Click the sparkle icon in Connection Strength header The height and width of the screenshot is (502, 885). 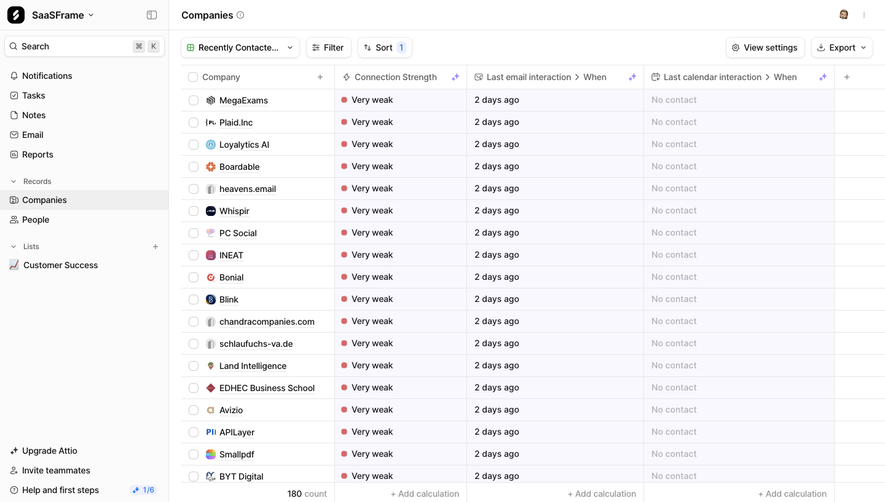[x=455, y=77]
